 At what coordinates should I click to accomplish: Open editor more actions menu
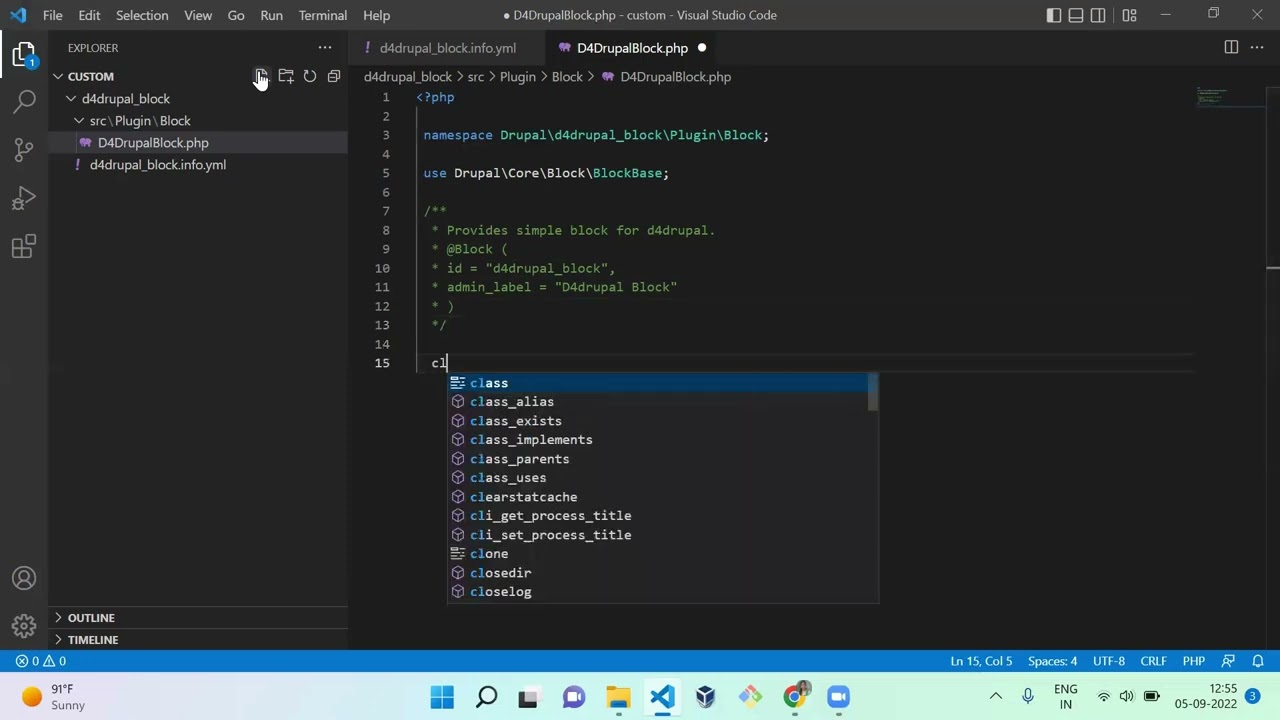click(1257, 48)
